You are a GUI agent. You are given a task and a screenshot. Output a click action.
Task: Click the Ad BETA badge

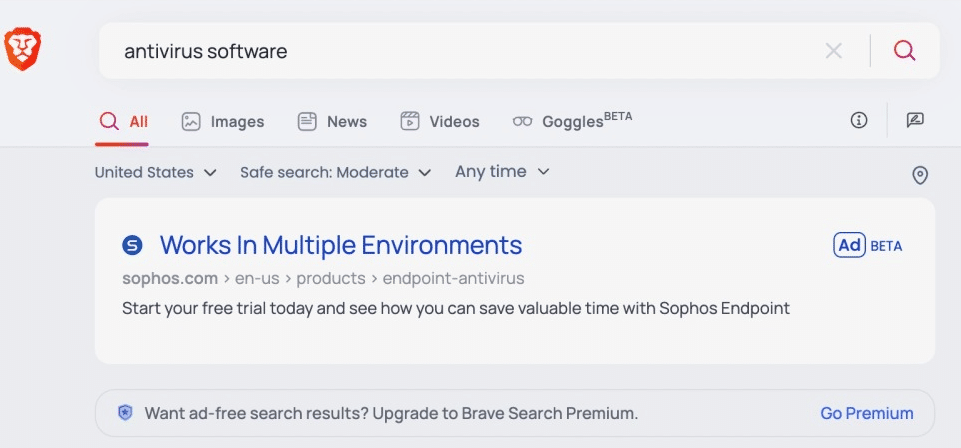pos(868,245)
